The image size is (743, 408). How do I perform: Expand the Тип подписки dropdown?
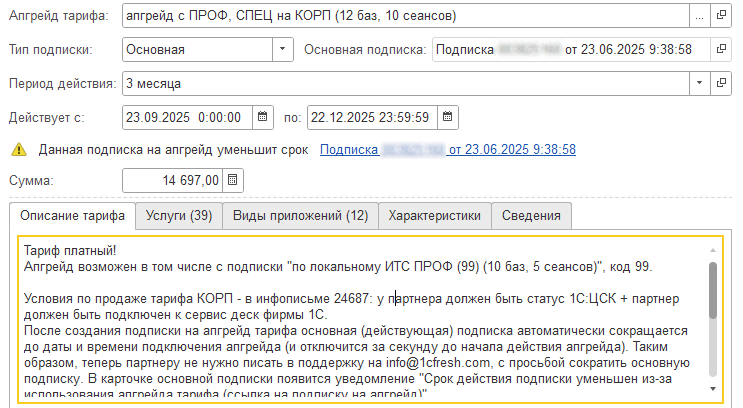282,48
